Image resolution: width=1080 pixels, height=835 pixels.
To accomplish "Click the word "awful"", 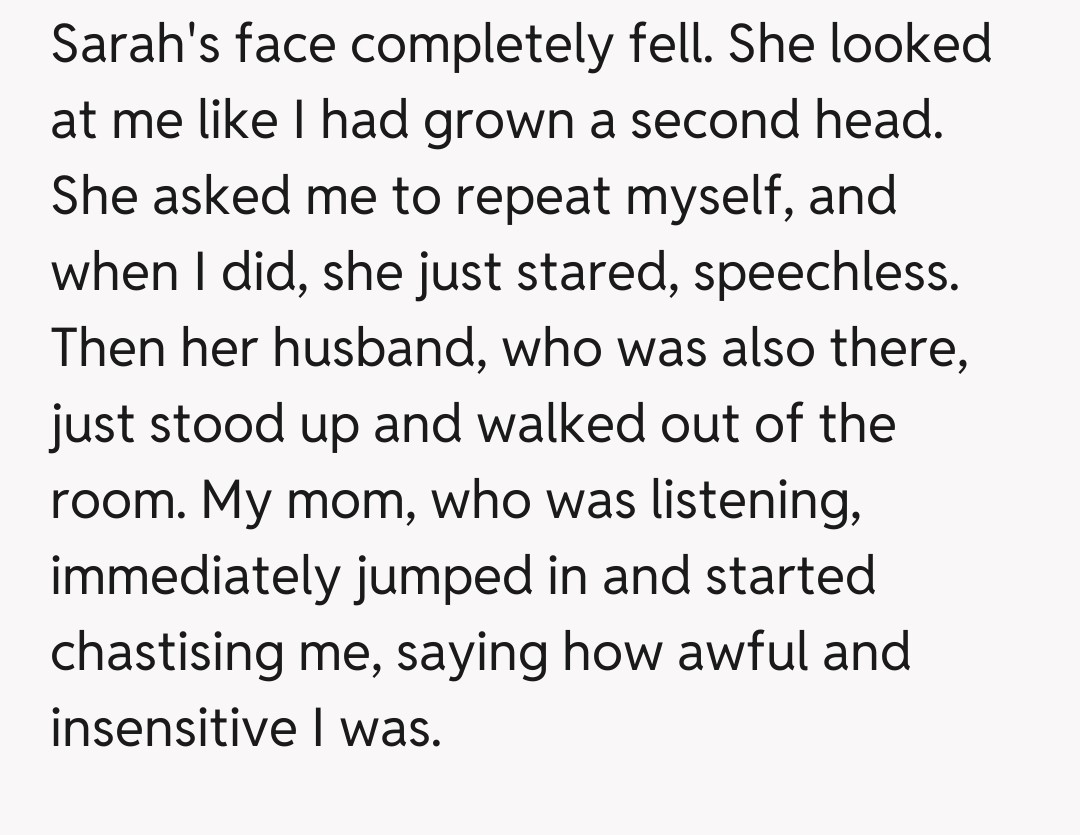I will pos(741,653).
